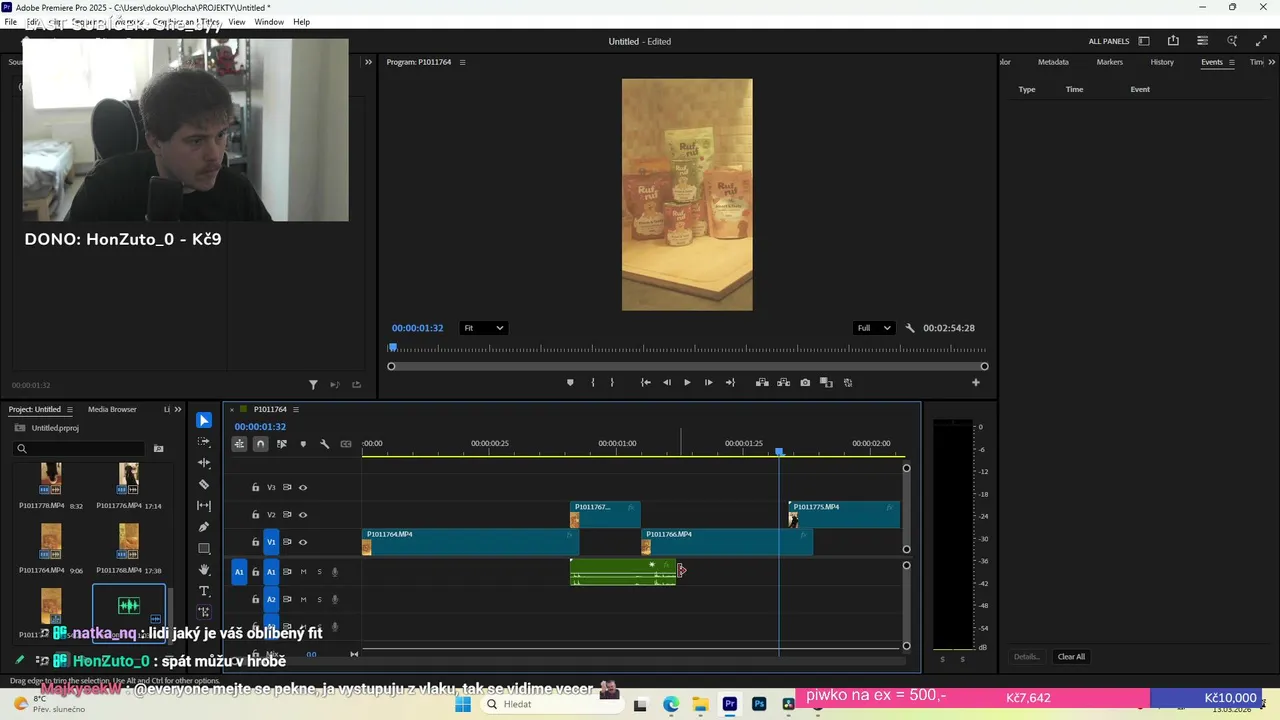This screenshot has width=1280, height=720.
Task: Switch to the Metadata tab
Action: coord(1053,62)
